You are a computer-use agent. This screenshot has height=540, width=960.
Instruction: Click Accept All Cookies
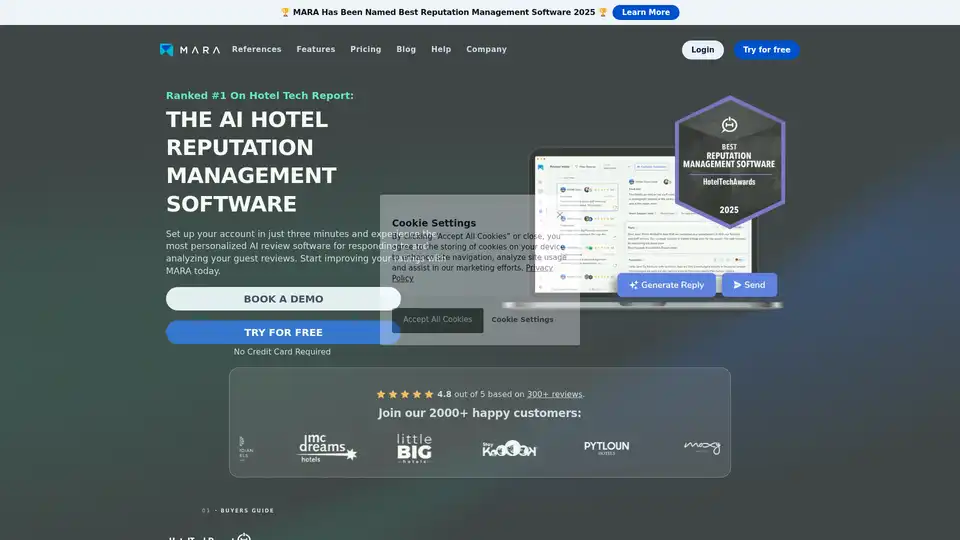(437, 320)
